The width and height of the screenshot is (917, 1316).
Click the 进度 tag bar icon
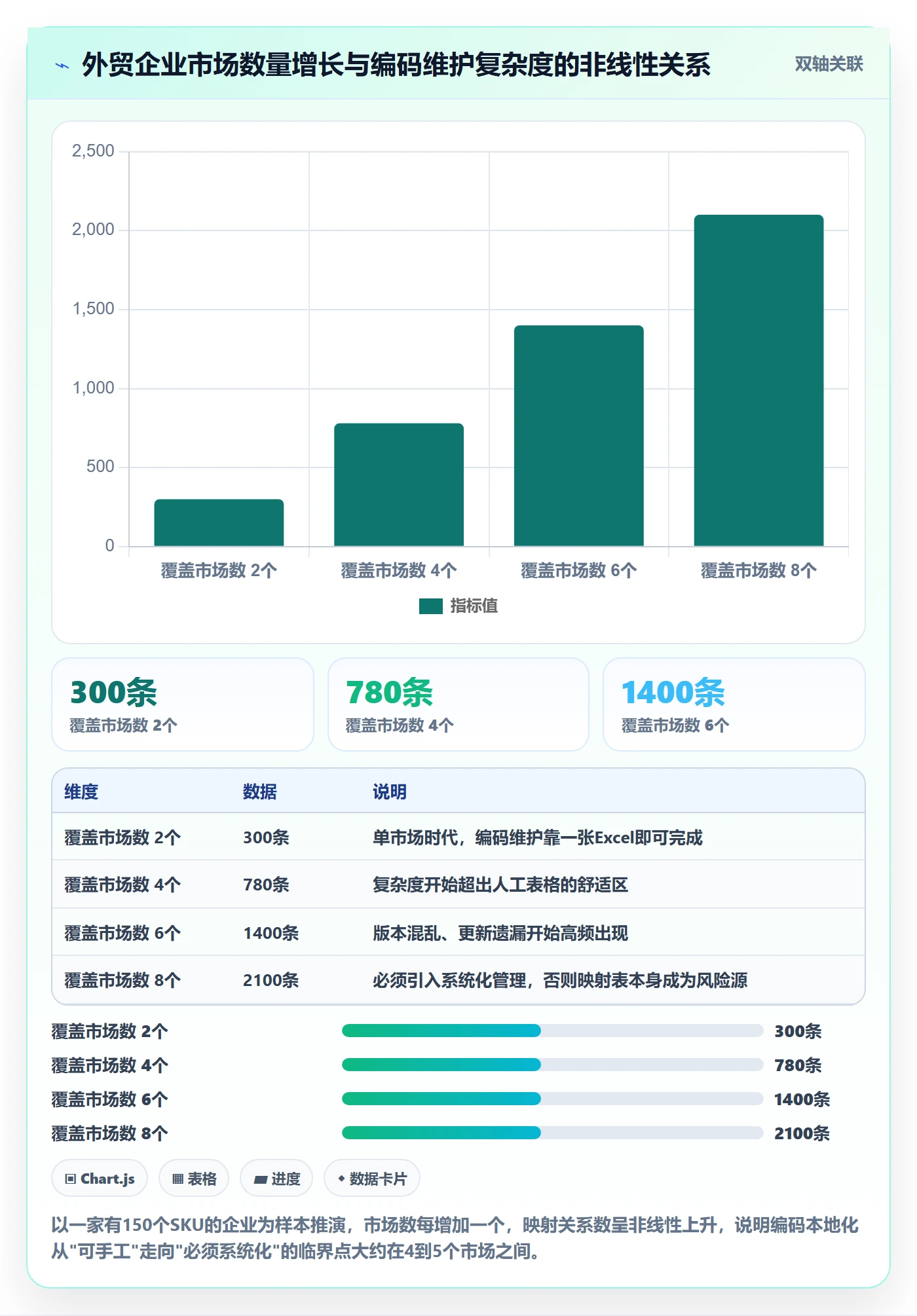click(260, 1179)
